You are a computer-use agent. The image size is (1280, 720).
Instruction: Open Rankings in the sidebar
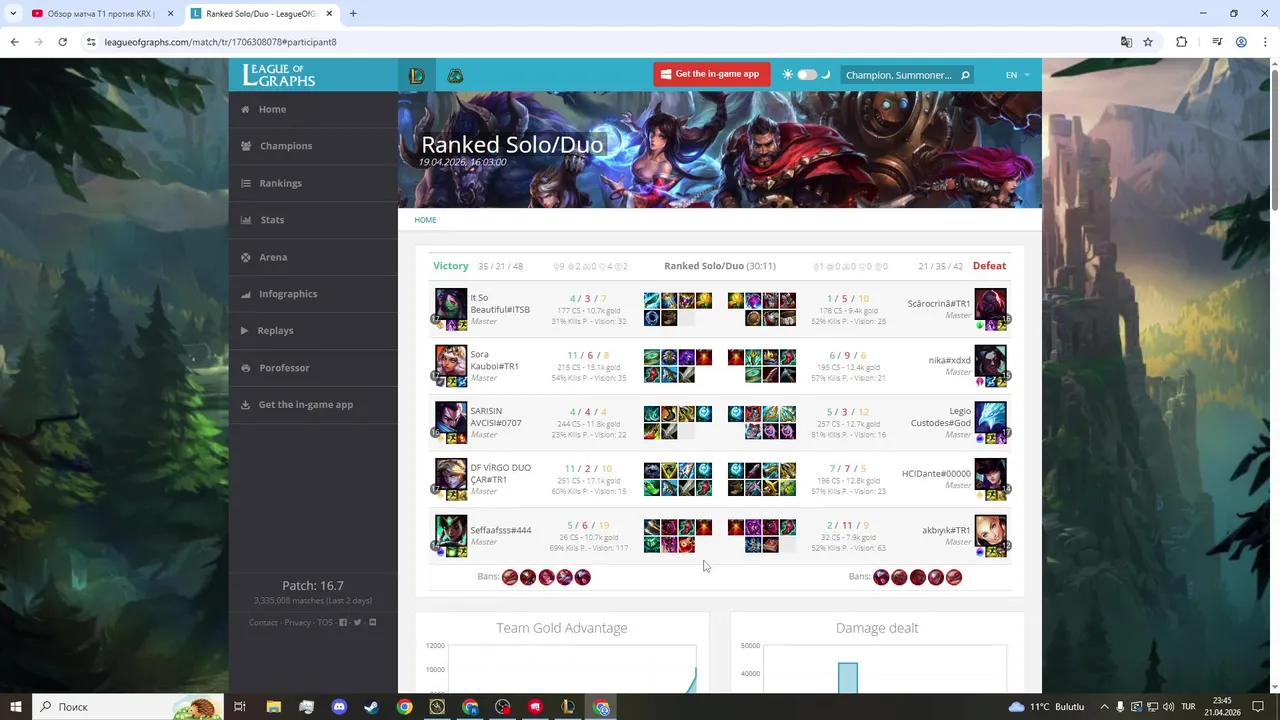point(313,183)
